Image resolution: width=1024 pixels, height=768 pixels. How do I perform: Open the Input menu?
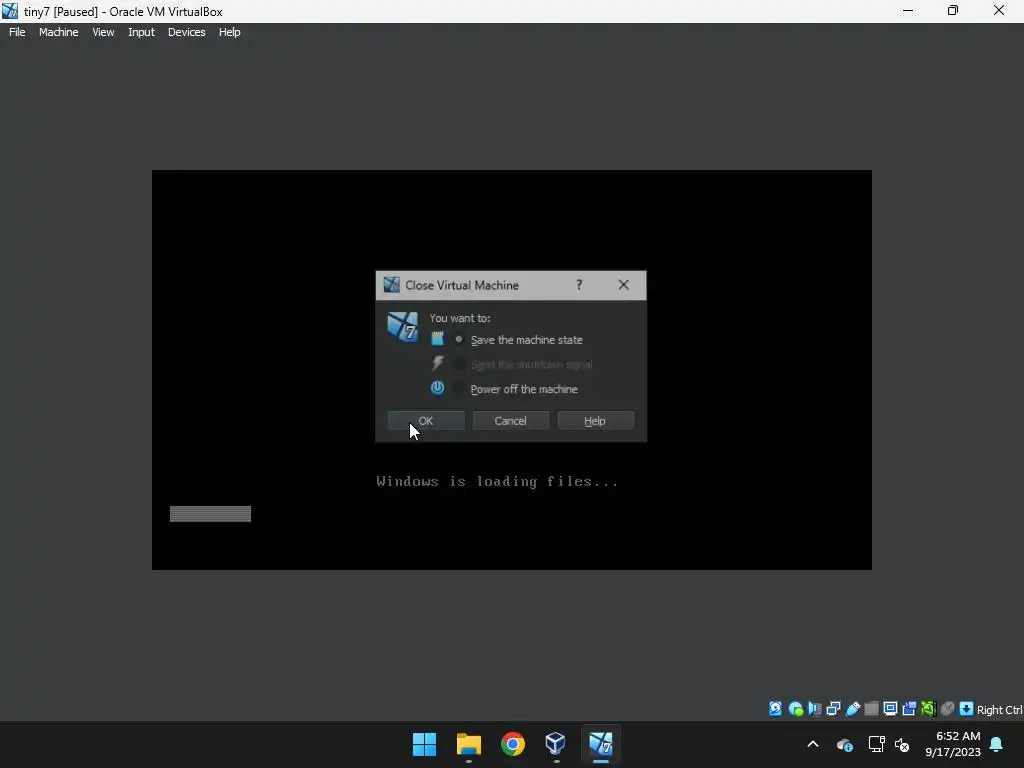[141, 32]
